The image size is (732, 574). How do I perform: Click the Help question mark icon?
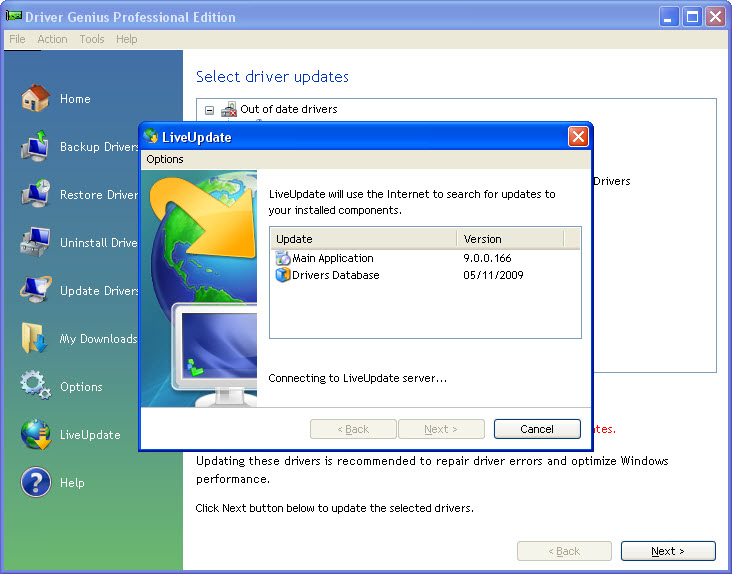(x=36, y=482)
